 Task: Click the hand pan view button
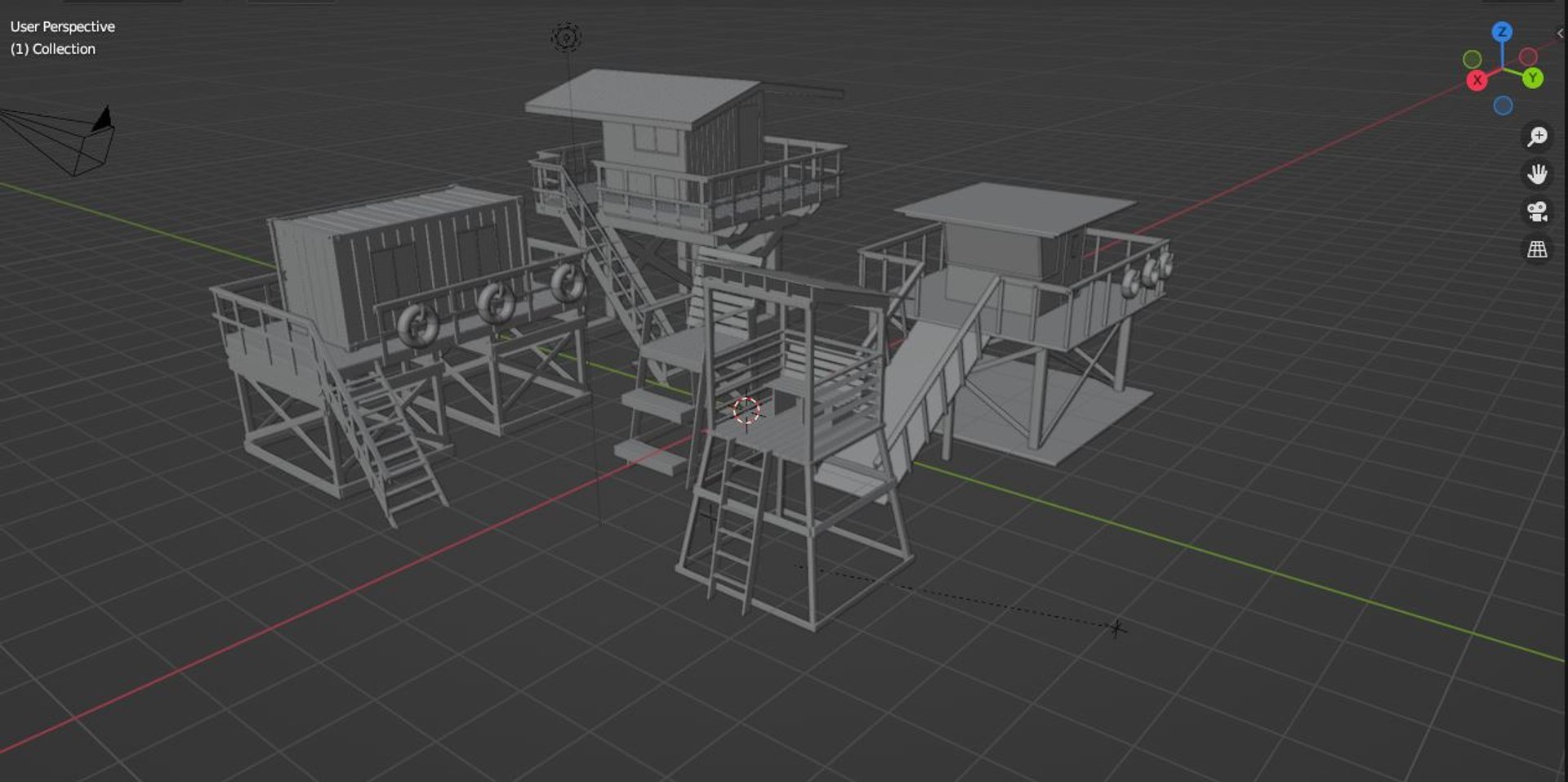(1537, 174)
